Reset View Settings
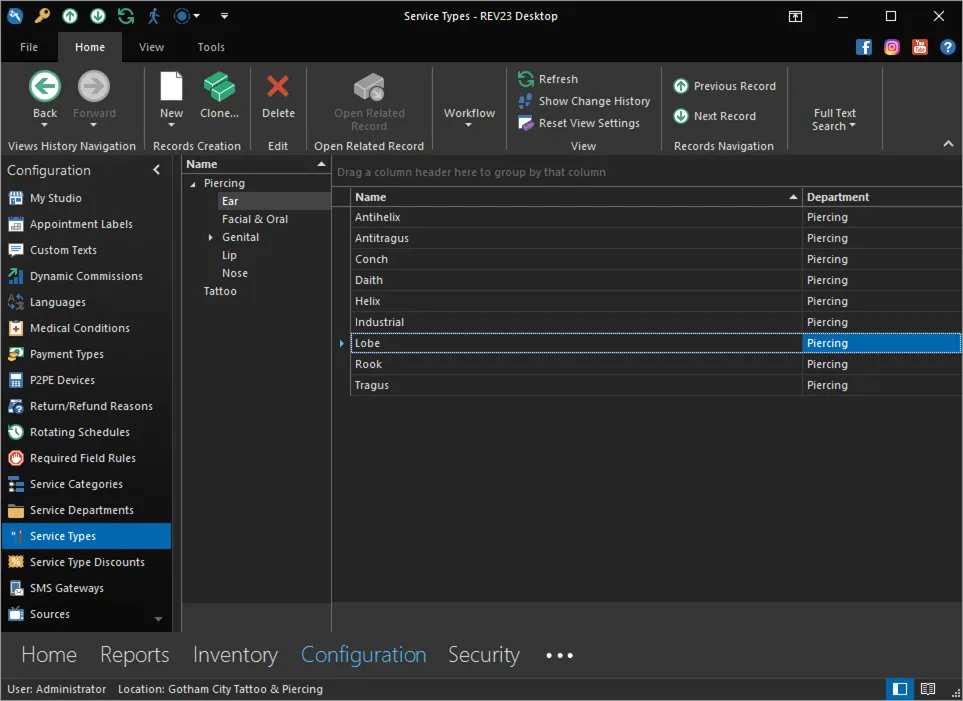This screenshot has height=701, width=963. click(579, 123)
